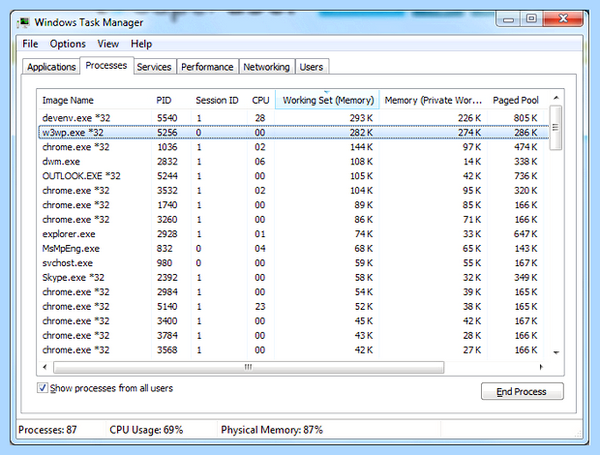600x455 pixels.
Task: Click the Task Manager title bar icon
Action: 23,23
